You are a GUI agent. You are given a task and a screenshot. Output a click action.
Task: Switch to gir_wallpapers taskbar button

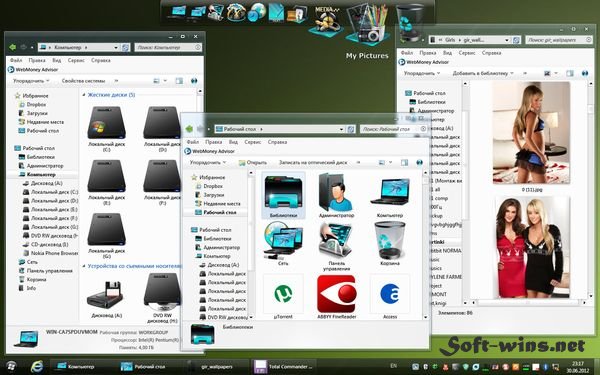pos(217,367)
